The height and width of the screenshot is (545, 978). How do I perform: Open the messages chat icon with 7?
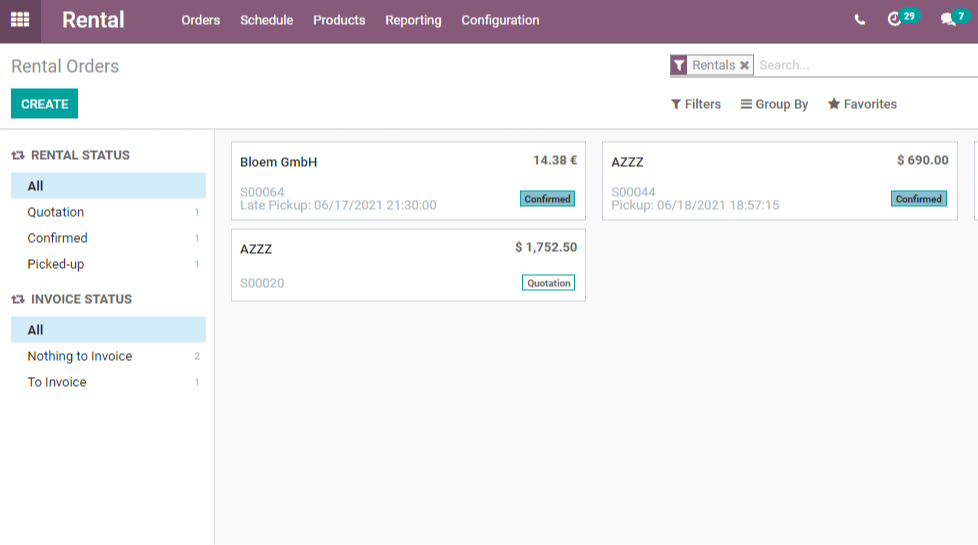(x=948, y=19)
